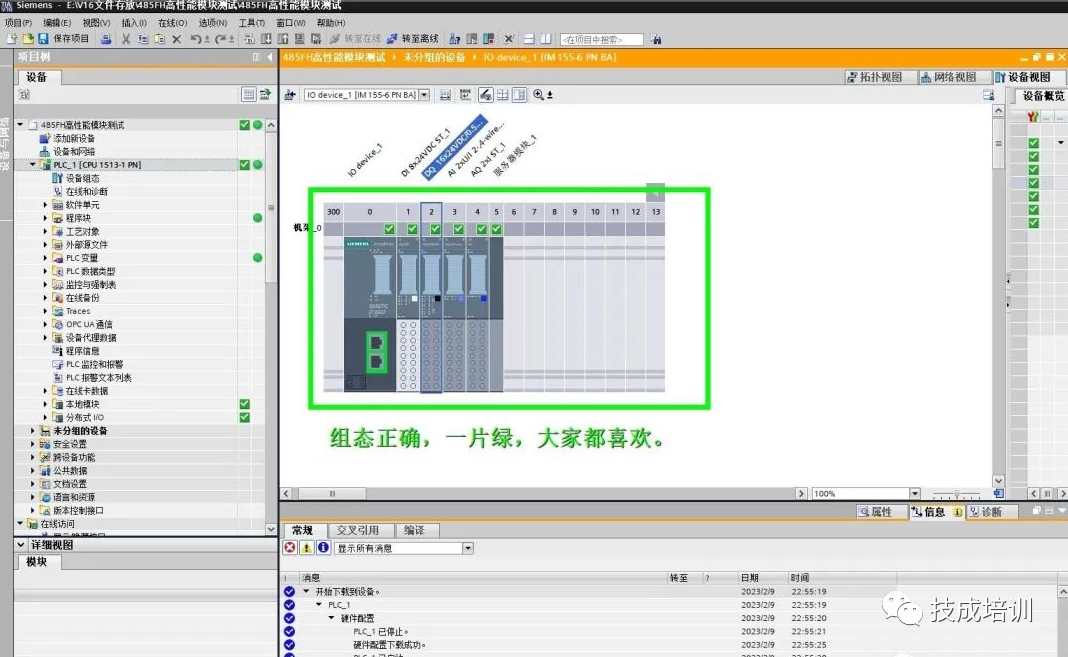Click the new project icon in toolbar

12,39
